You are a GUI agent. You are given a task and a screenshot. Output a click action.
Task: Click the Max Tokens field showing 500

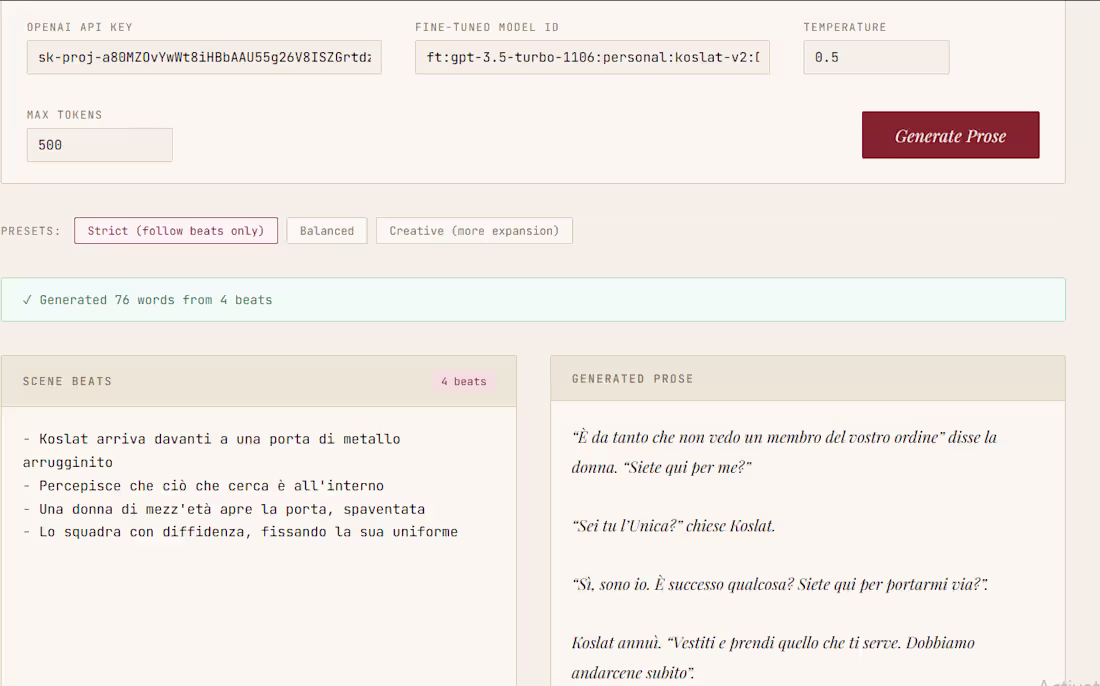pos(100,145)
